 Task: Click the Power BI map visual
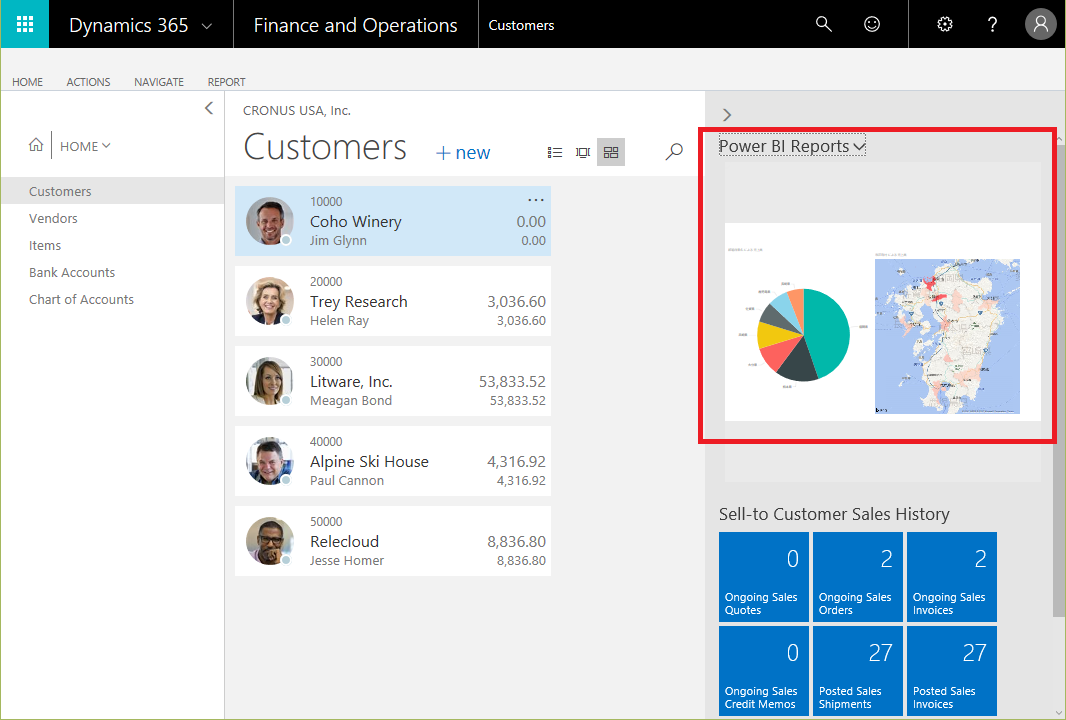pos(947,336)
